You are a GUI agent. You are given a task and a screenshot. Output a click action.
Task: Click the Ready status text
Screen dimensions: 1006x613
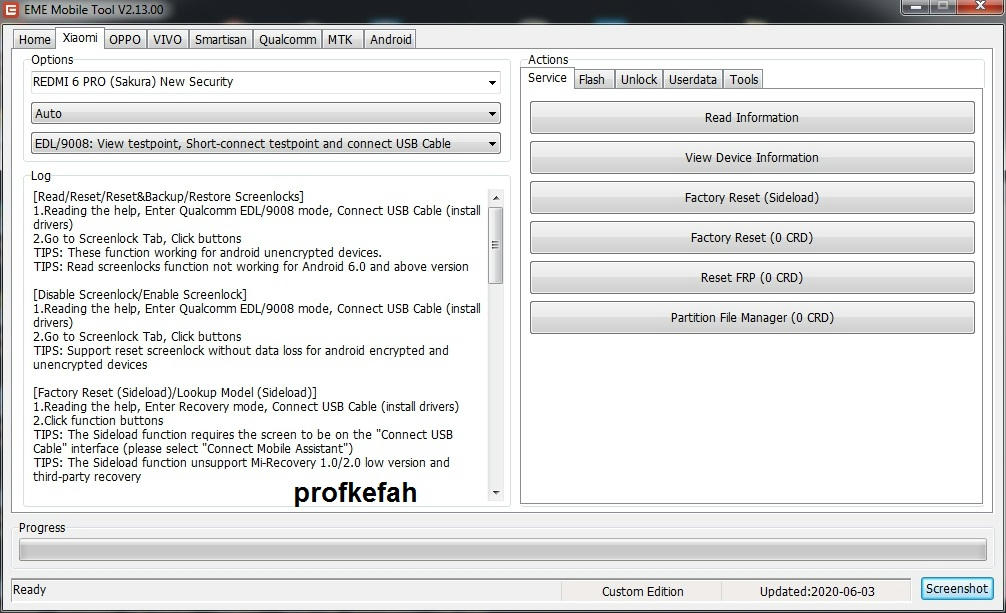30,589
